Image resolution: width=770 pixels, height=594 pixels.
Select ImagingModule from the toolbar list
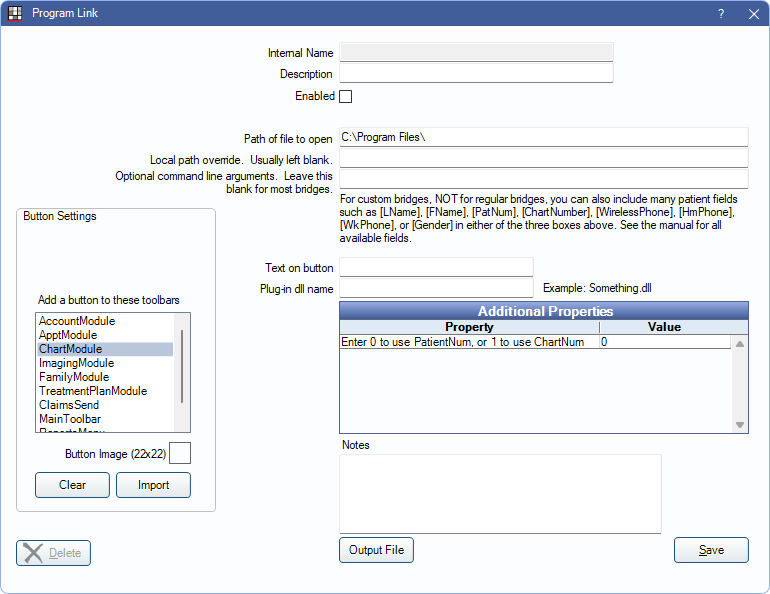76,363
